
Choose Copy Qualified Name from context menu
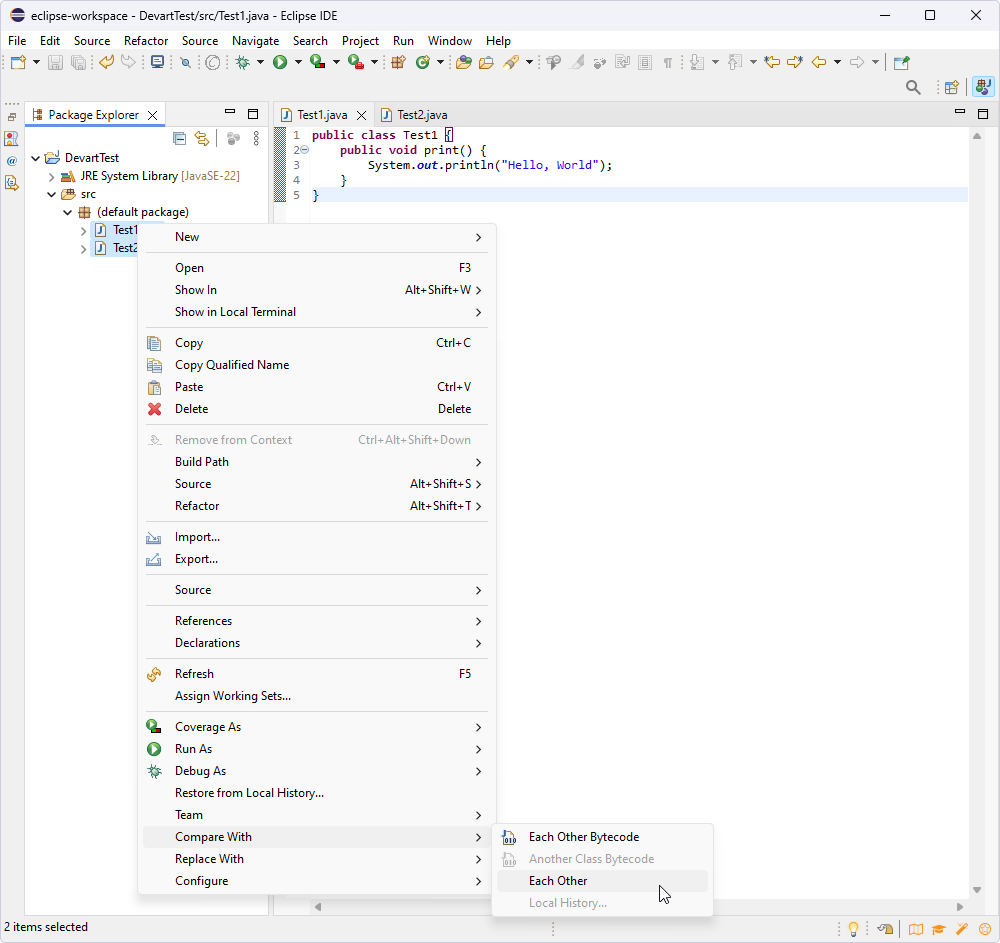(316, 365)
